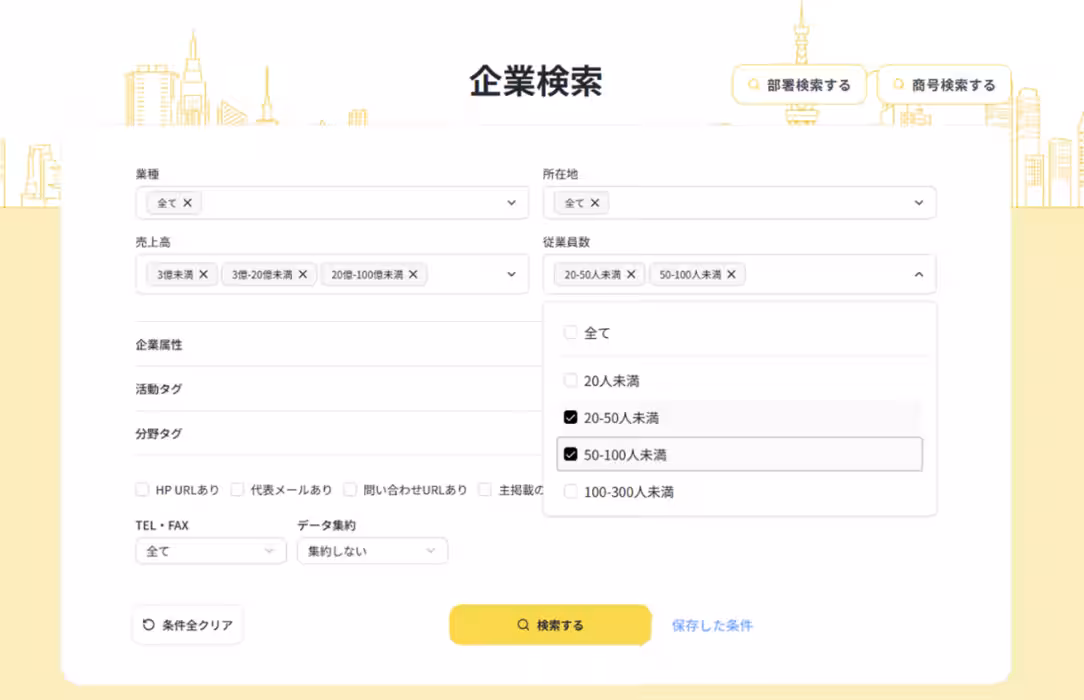Viewport: 1084px width, 700px height.
Task: Open the データ集約 dropdown showing 集約しない
Action: click(372, 551)
